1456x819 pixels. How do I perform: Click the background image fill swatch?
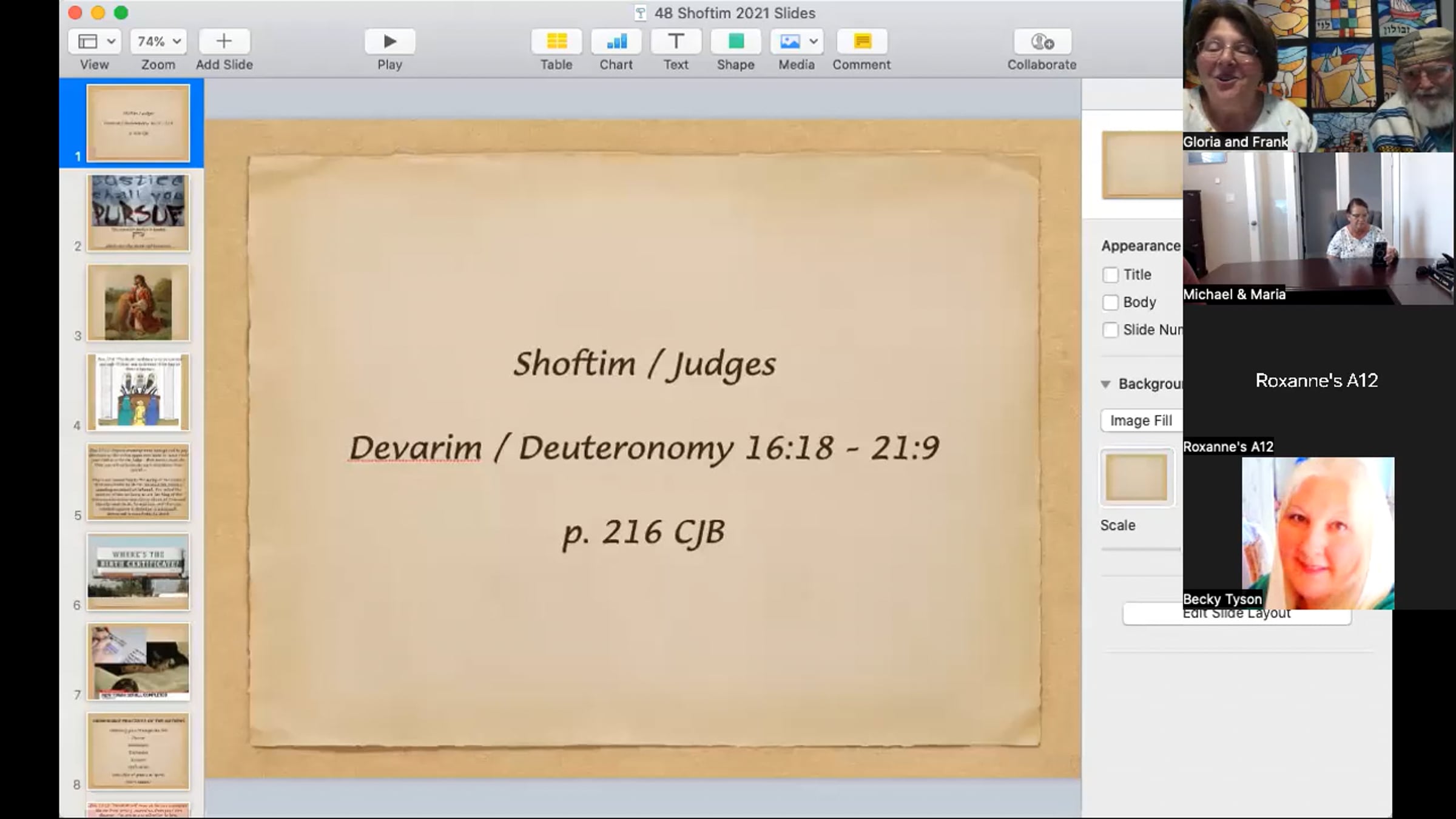pyautogui.click(x=1136, y=478)
